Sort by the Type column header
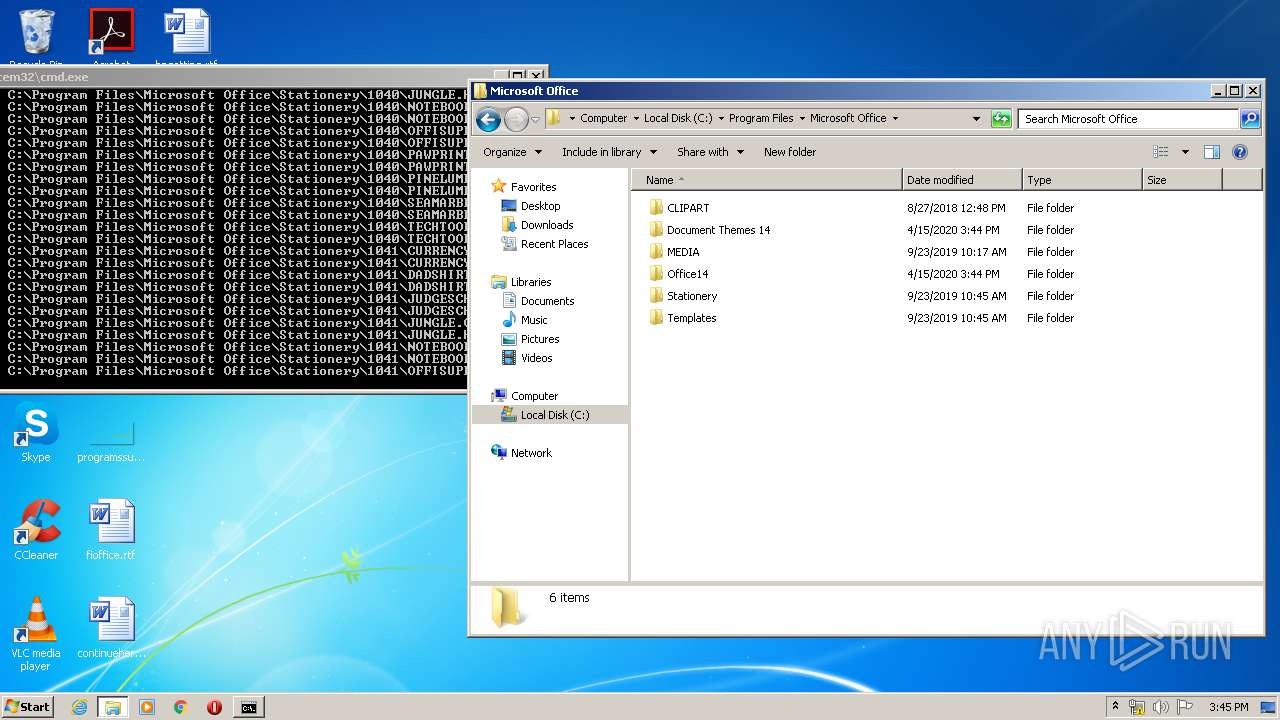The image size is (1280, 720). tap(1082, 180)
